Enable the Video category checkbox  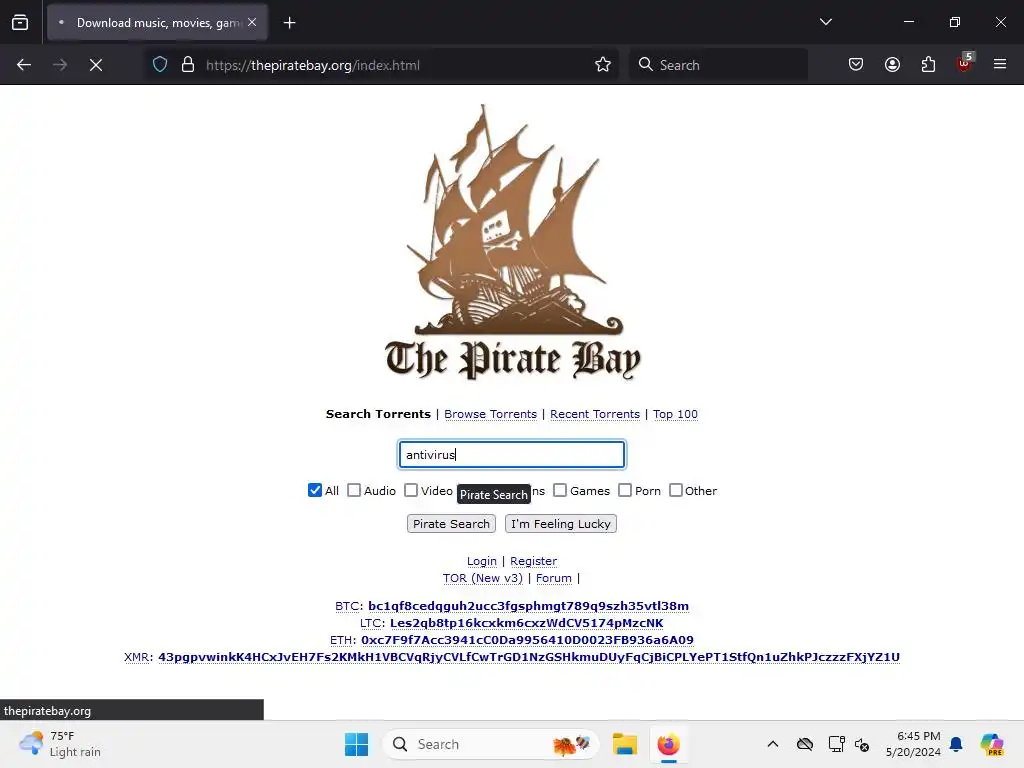pyautogui.click(x=411, y=490)
